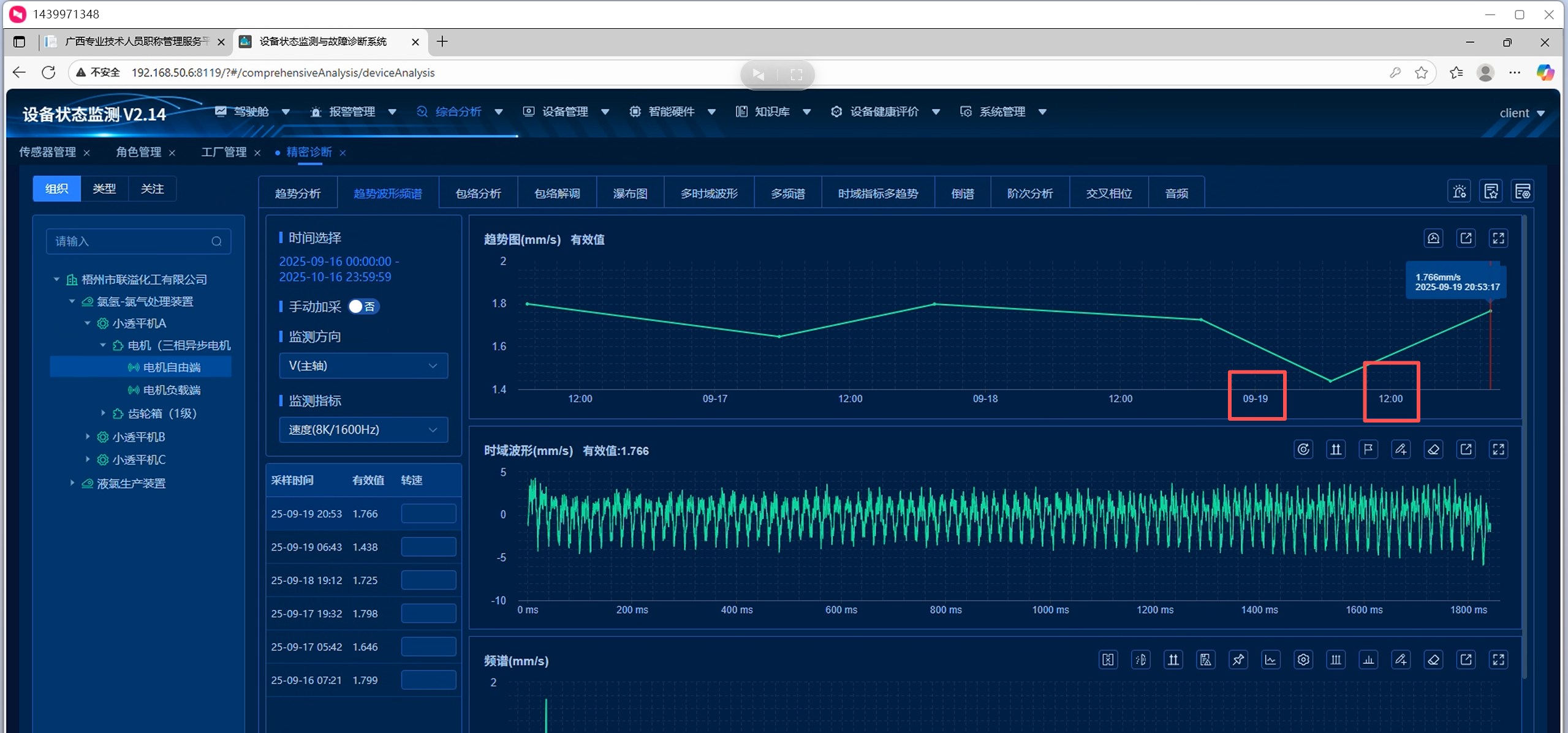1568x733 pixels.
Task: Export the trend chart via its pop-out icon
Action: pos(1466,238)
